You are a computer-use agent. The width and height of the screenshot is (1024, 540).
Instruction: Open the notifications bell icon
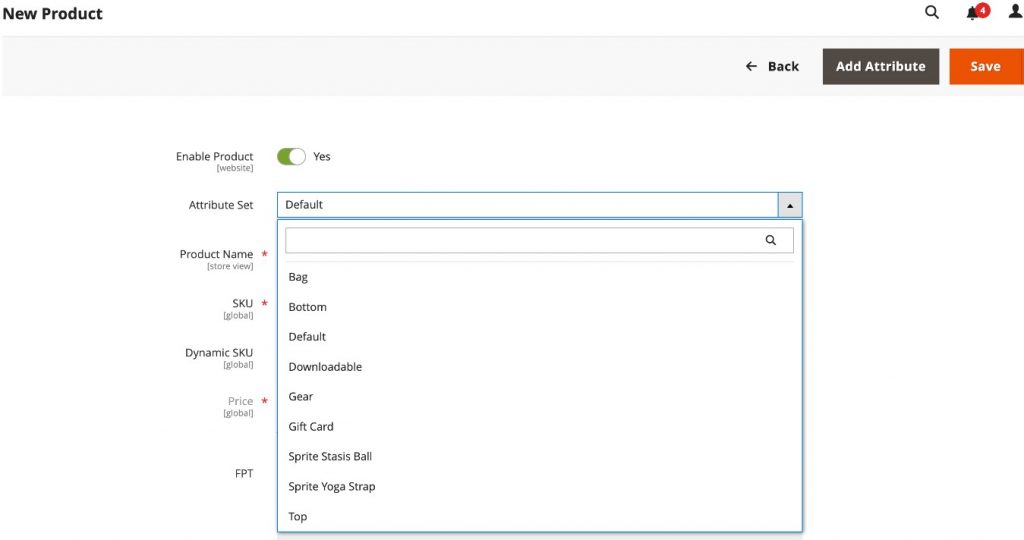coord(973,13)
